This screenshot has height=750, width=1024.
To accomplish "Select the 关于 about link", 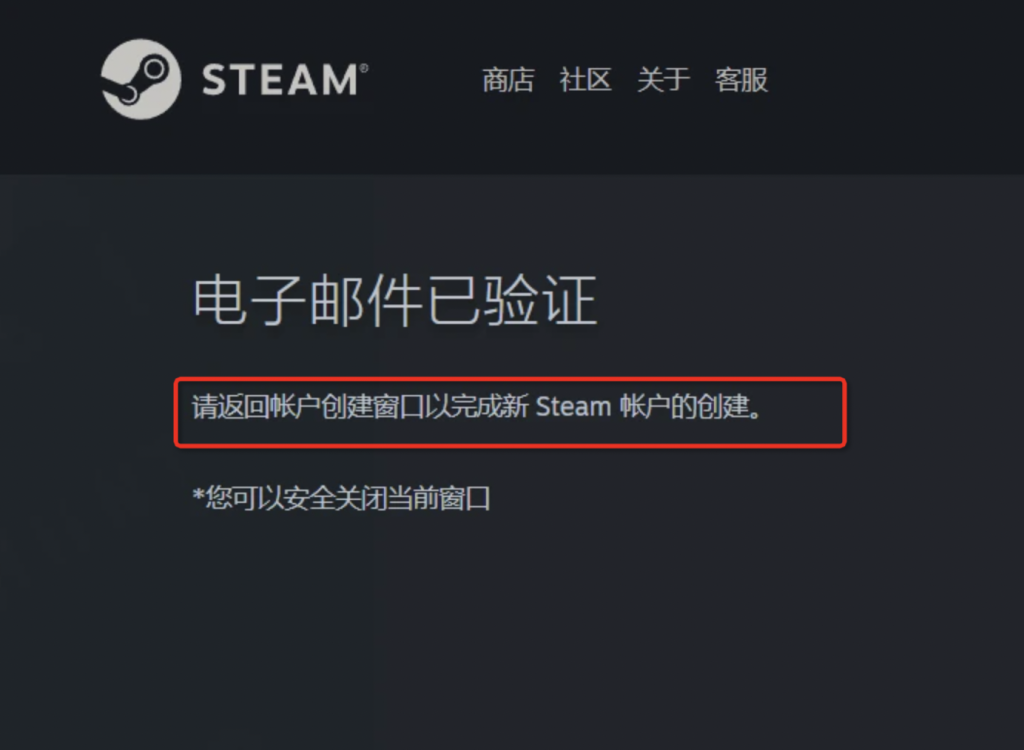I will 663,80.
